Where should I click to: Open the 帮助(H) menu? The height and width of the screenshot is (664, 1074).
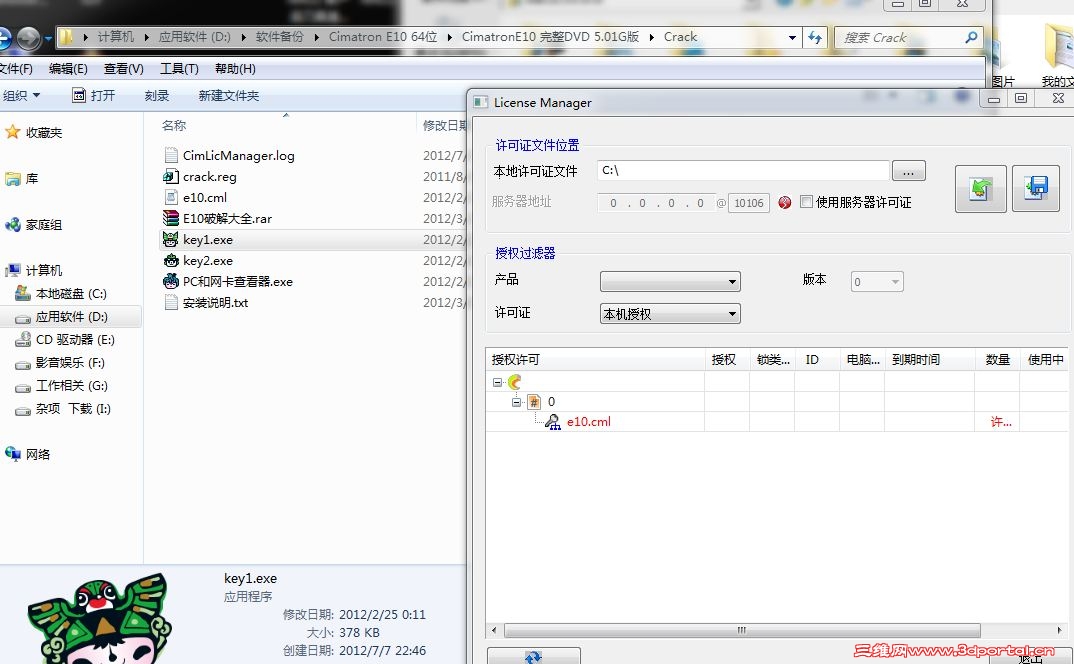(235, 69)
